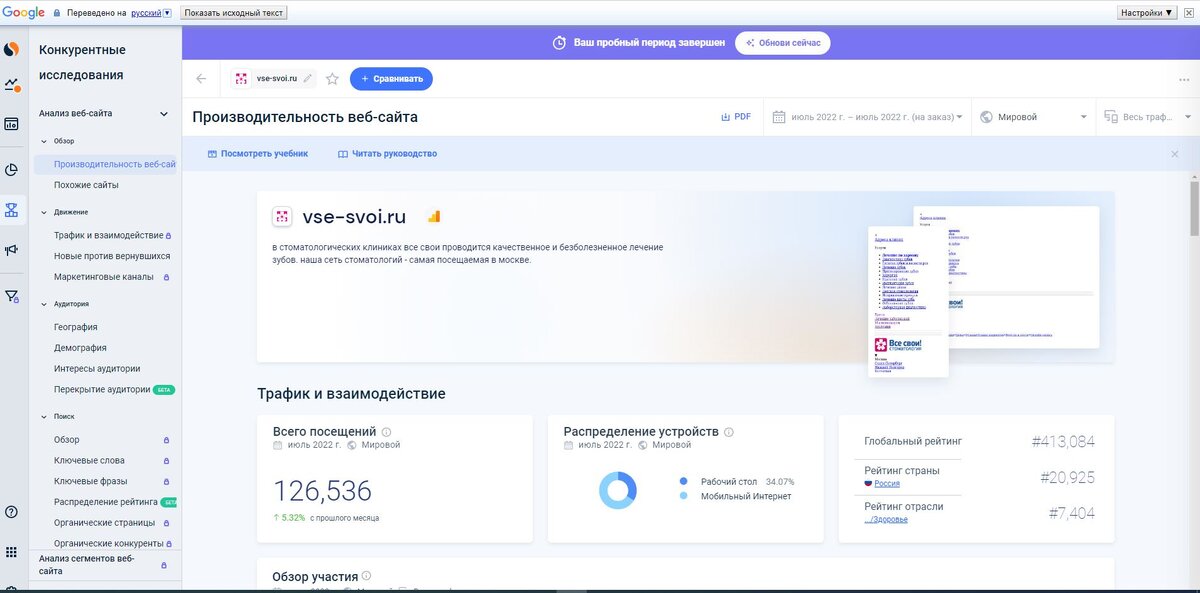
Task: Click the clock icon in trial banner
Action: tap(560, 43)
